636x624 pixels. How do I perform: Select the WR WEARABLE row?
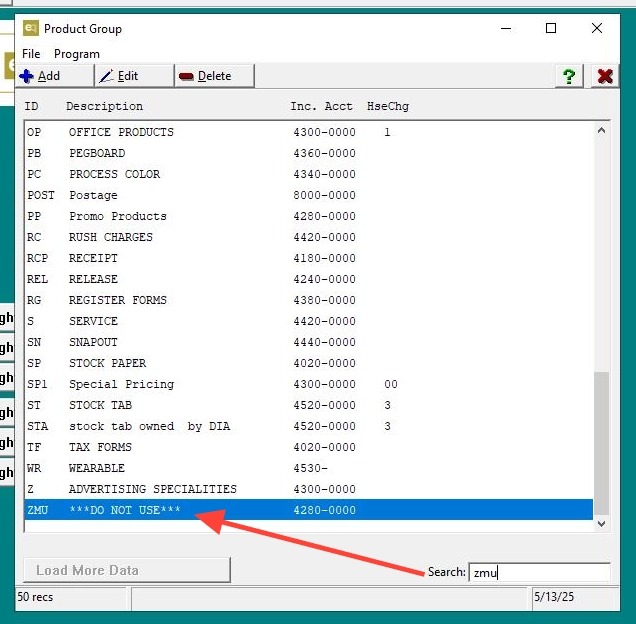(x=308, y=468)
